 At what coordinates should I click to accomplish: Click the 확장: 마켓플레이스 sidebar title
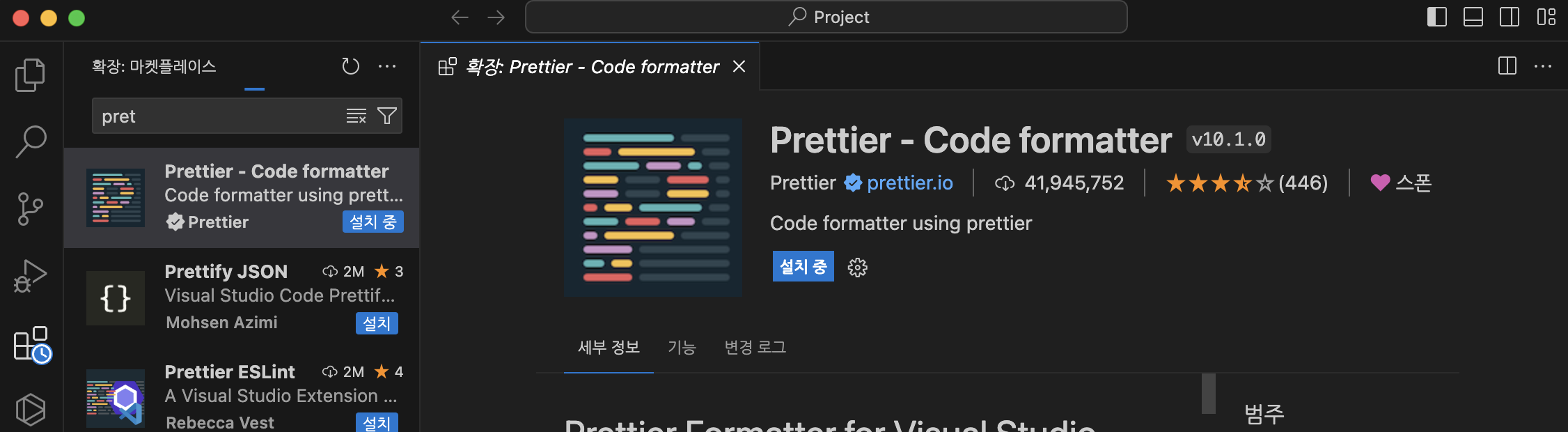click(154, 66)
